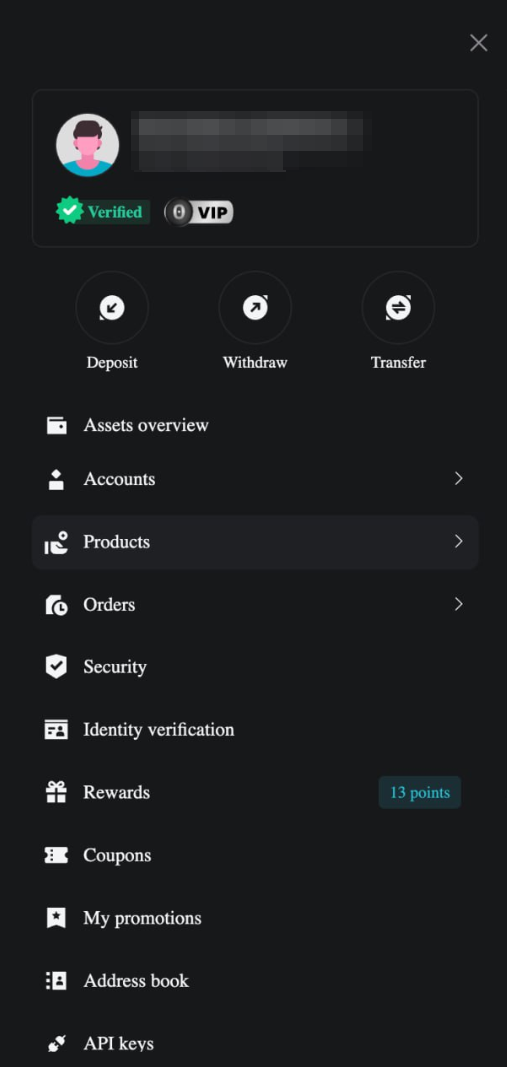Click the Deposit arrow icon

(x=112, y=308)
